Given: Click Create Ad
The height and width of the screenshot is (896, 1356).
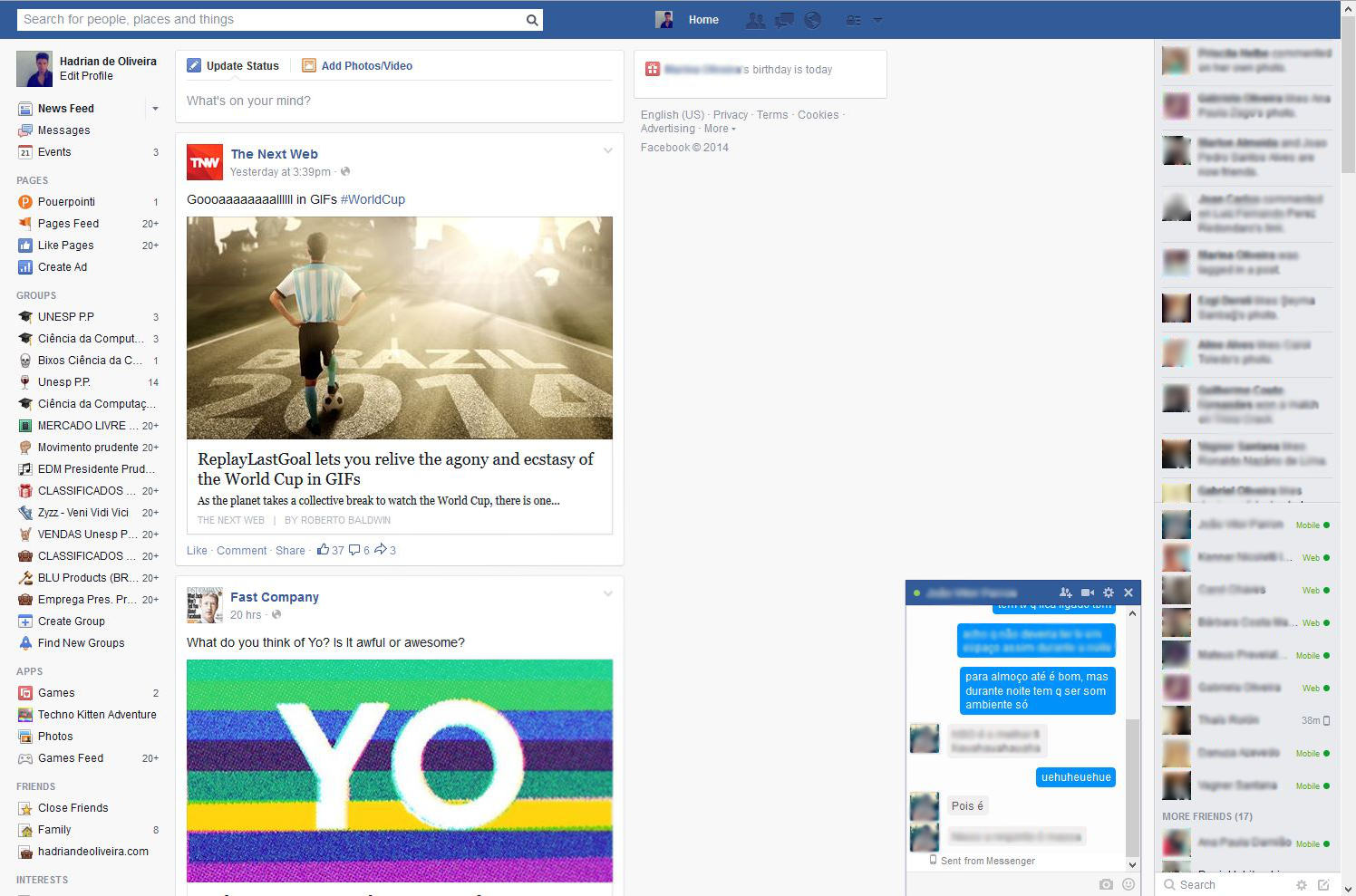Looking at the screenshot, I should coord(63,267).
